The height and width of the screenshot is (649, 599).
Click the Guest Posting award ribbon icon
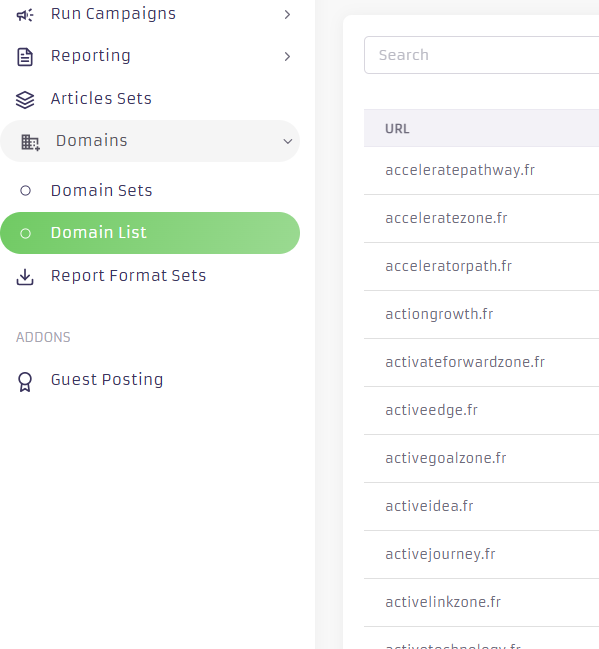[x=25, y=381]
